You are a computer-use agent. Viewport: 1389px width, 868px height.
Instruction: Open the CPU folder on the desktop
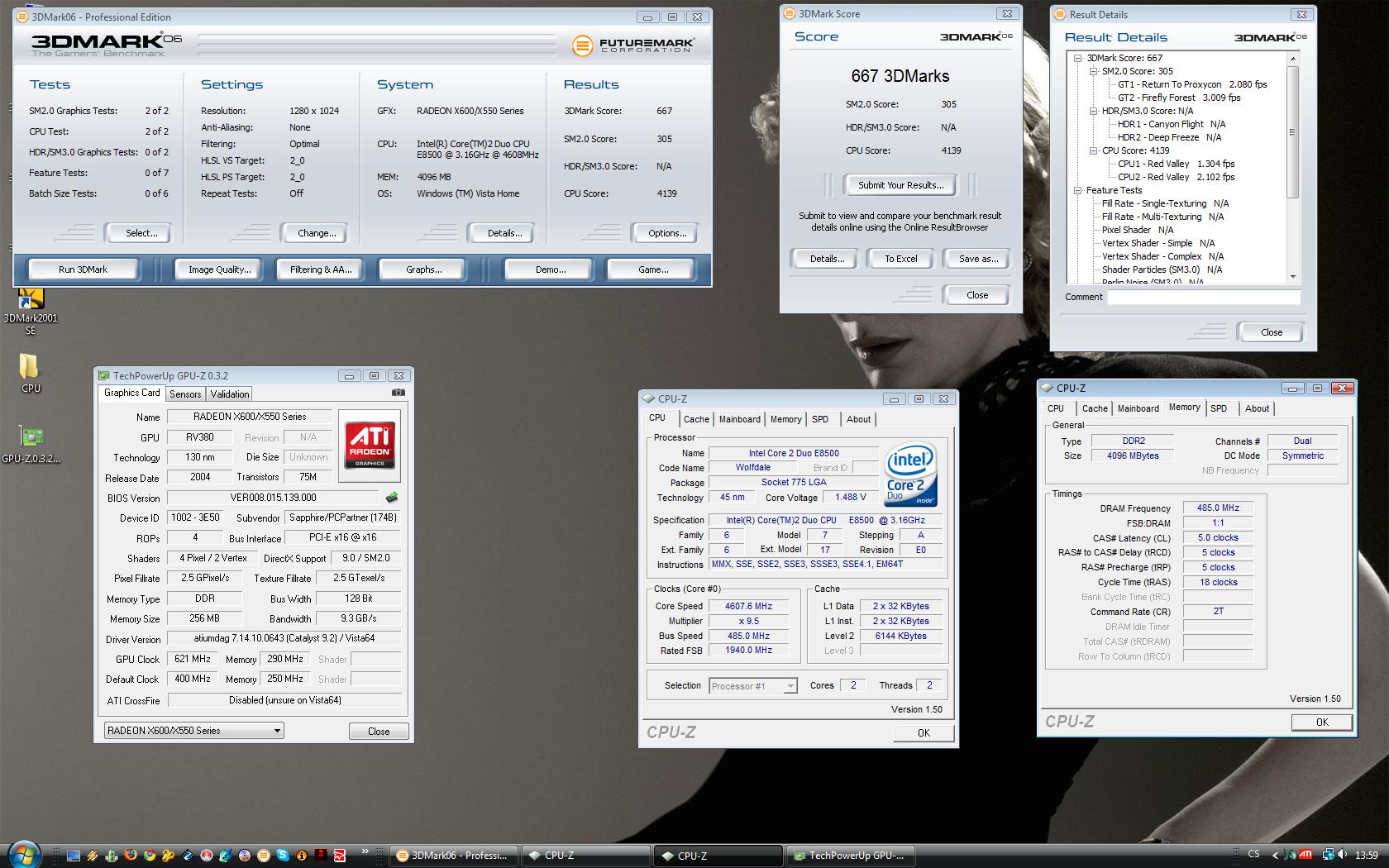point(30,373)
